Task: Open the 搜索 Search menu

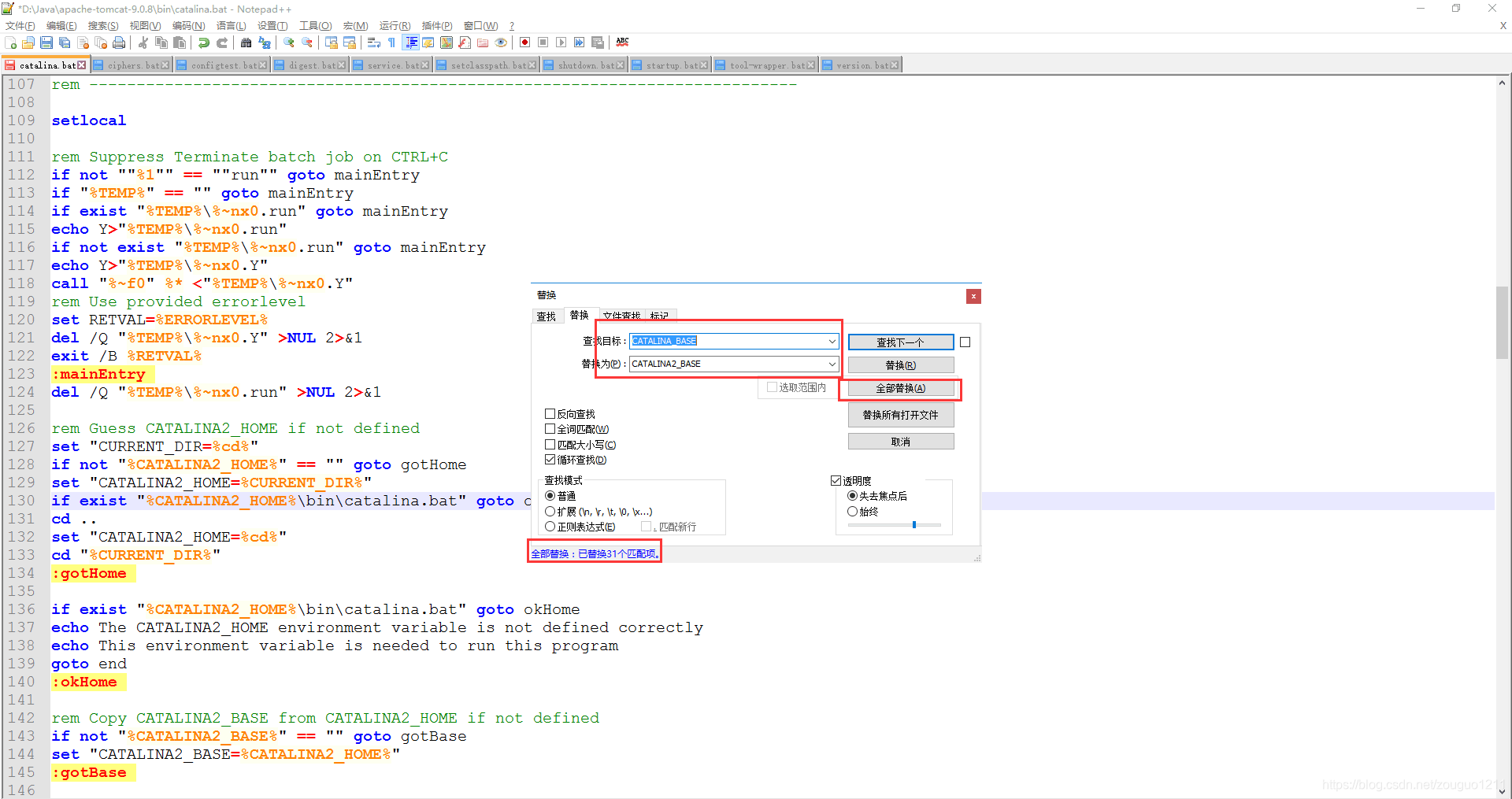Action: pos(102,26)
